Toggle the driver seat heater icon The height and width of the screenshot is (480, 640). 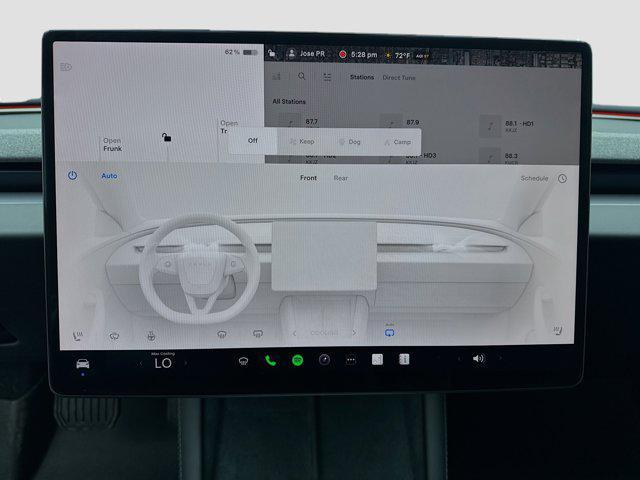coord(78,336)
